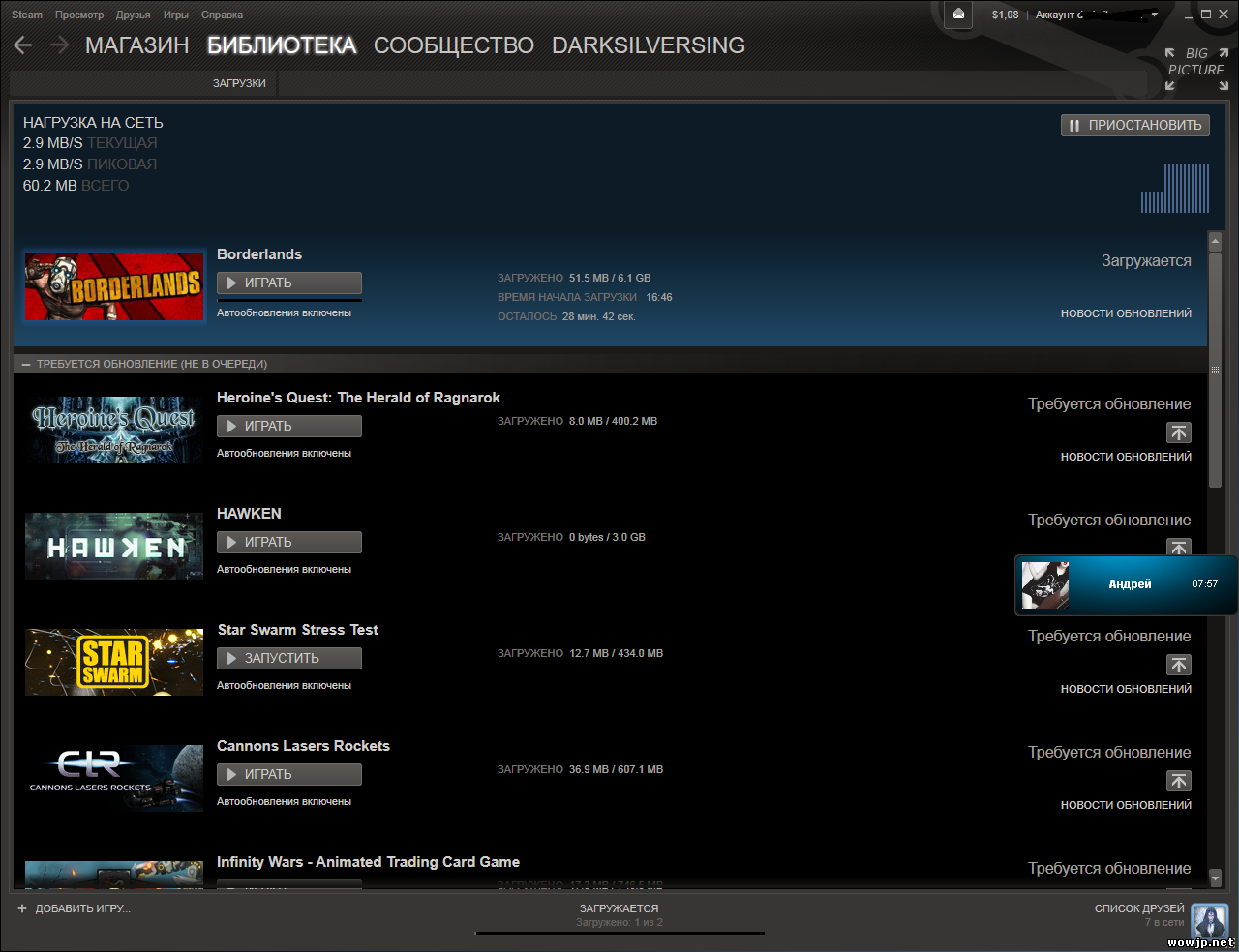The image size is (1239, 952).
Task: Go forward with the right arrow
Action: point(59,45)
